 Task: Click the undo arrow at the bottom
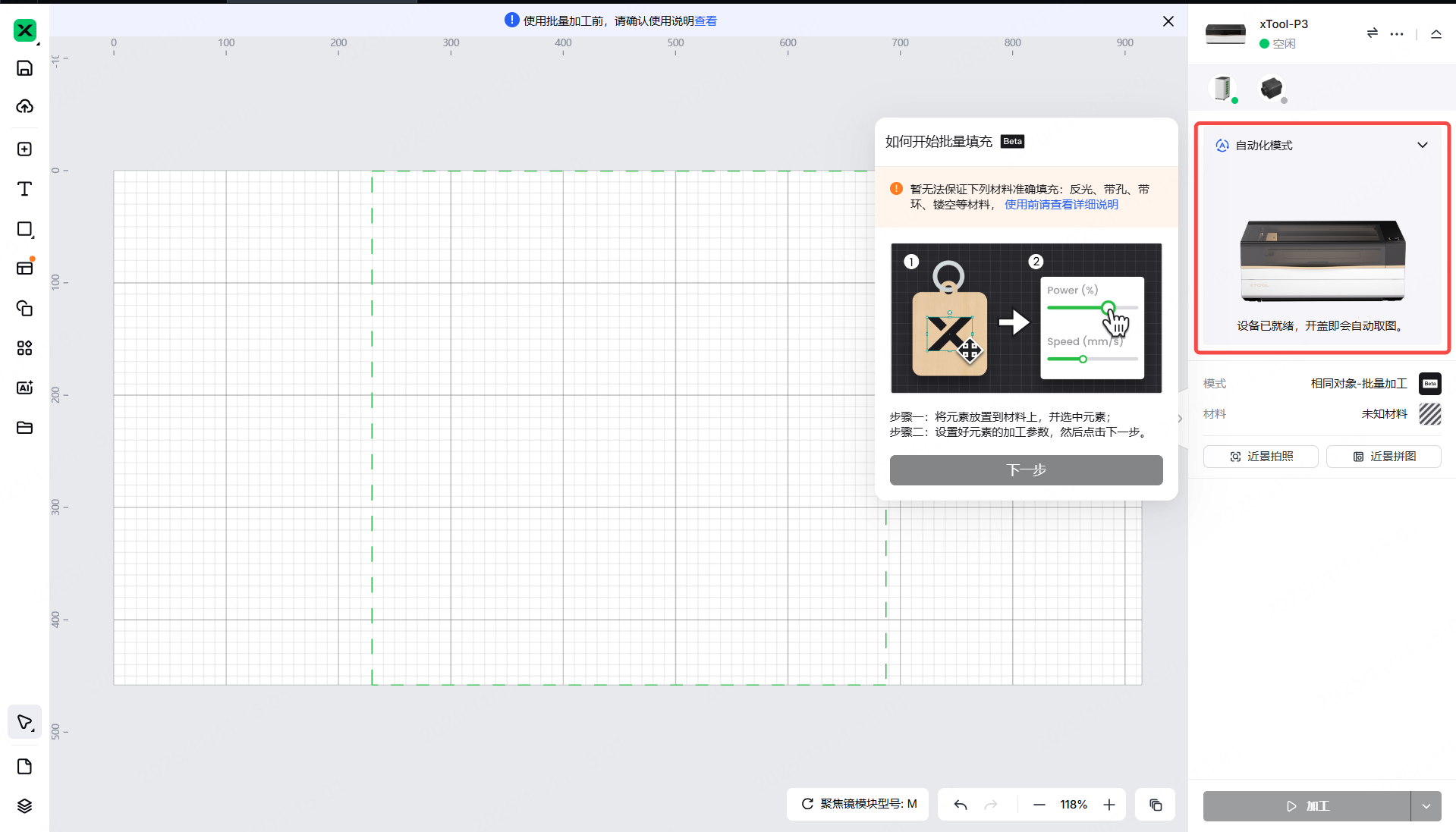[x=959, y=805]
